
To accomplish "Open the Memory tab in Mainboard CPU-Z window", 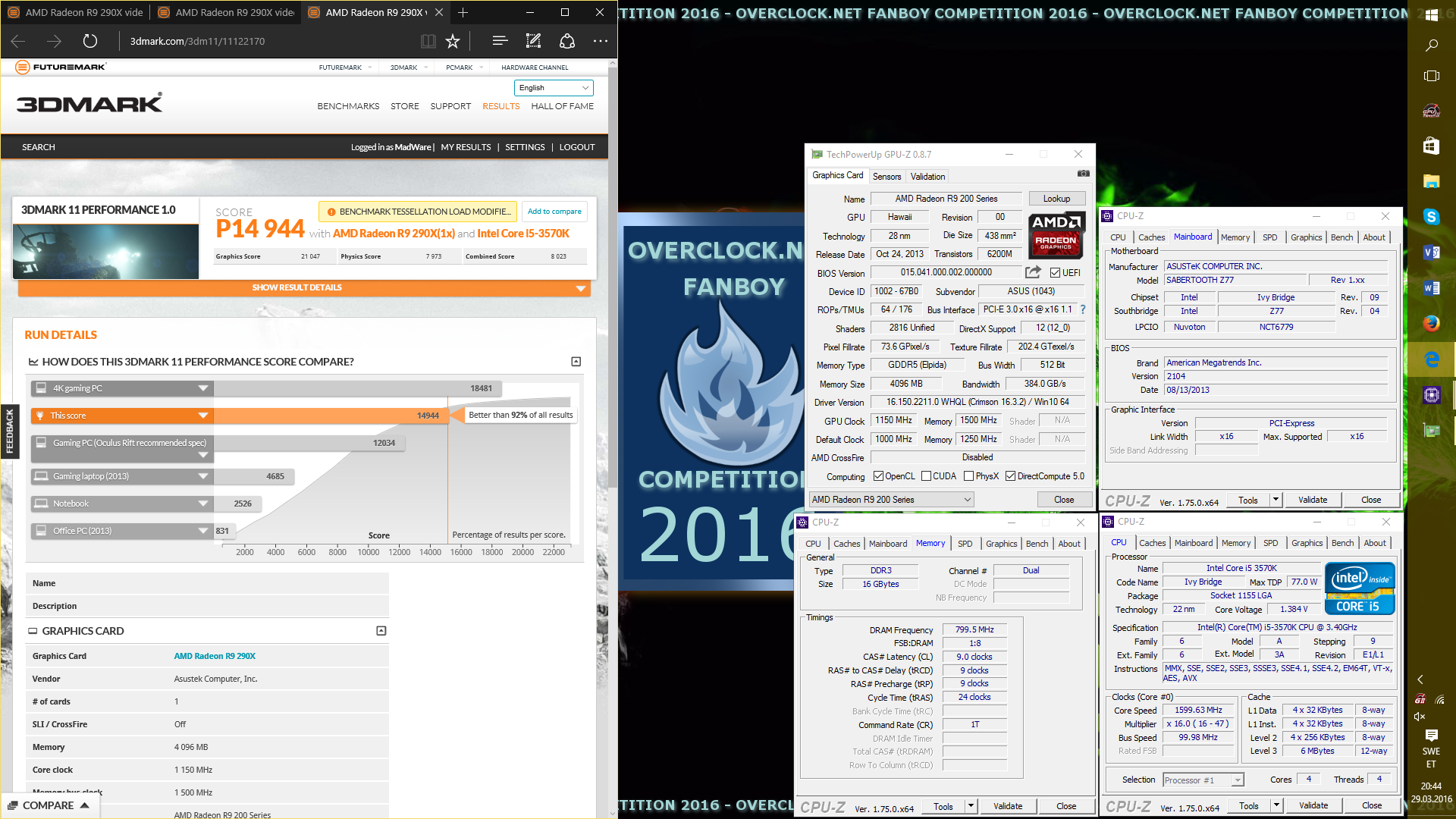I will click(1235, 237).
